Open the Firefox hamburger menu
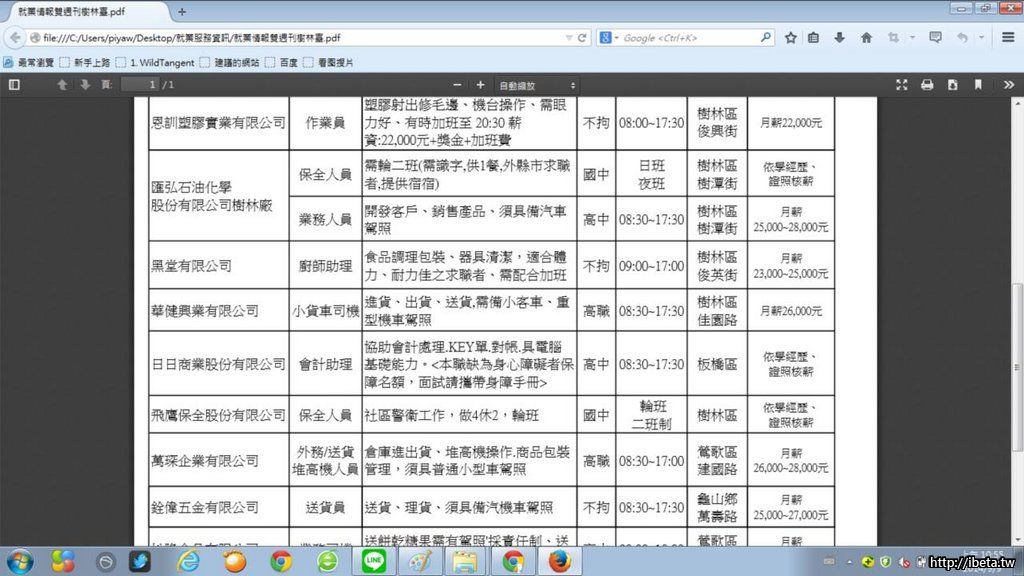 (x=1008, y=38)
